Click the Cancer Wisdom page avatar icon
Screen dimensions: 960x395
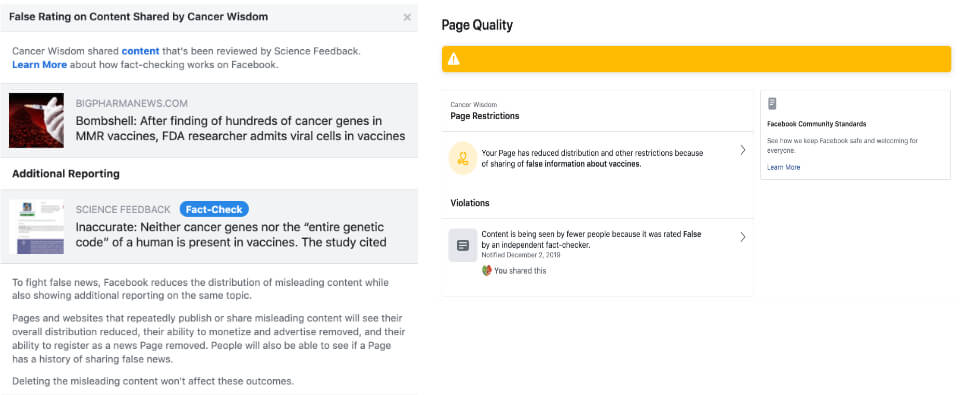tap(487, 271)
